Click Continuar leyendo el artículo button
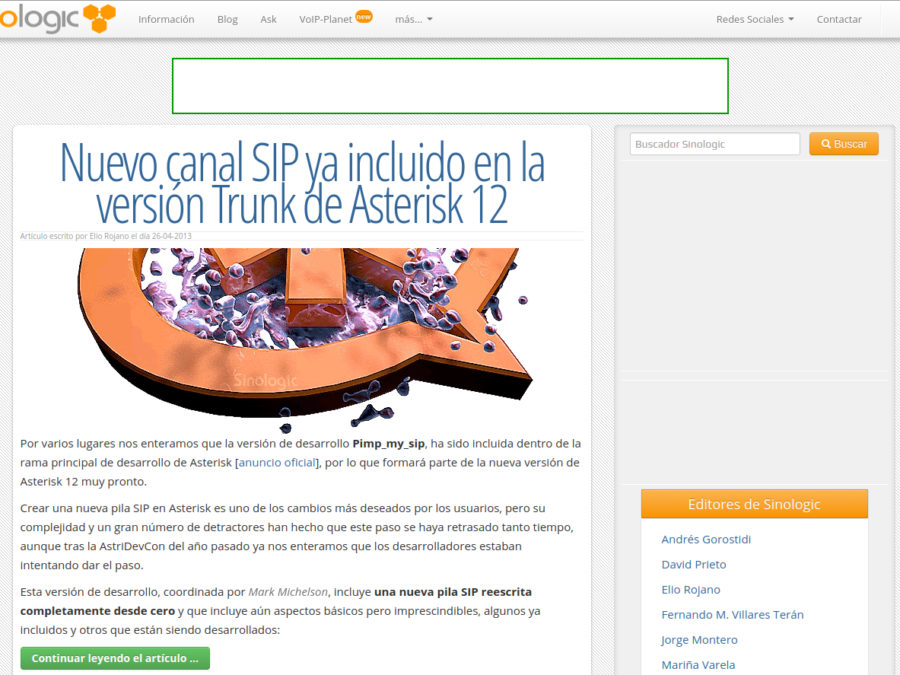The height and width of the screenshot is (675, 900). coord(115,658)
